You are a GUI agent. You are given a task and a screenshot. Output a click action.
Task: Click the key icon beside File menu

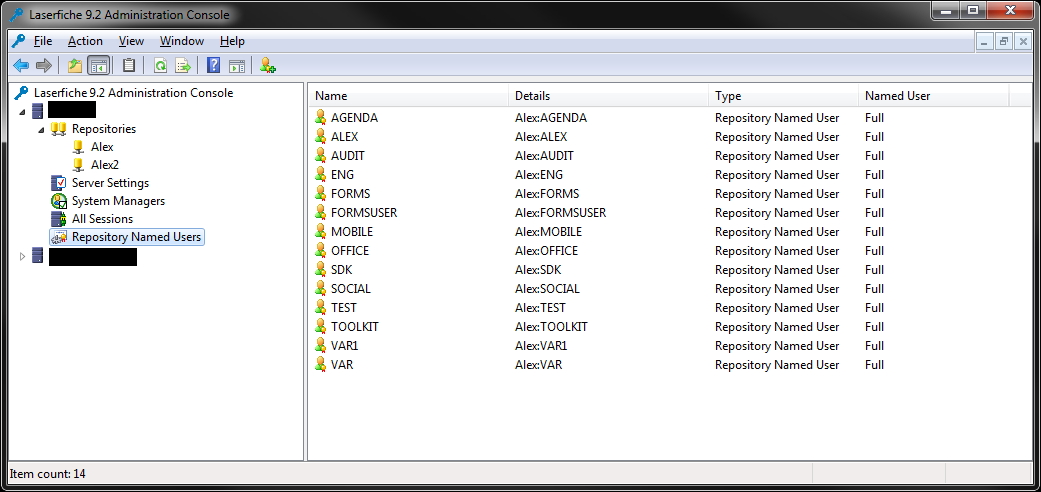(x=18, y=41)
